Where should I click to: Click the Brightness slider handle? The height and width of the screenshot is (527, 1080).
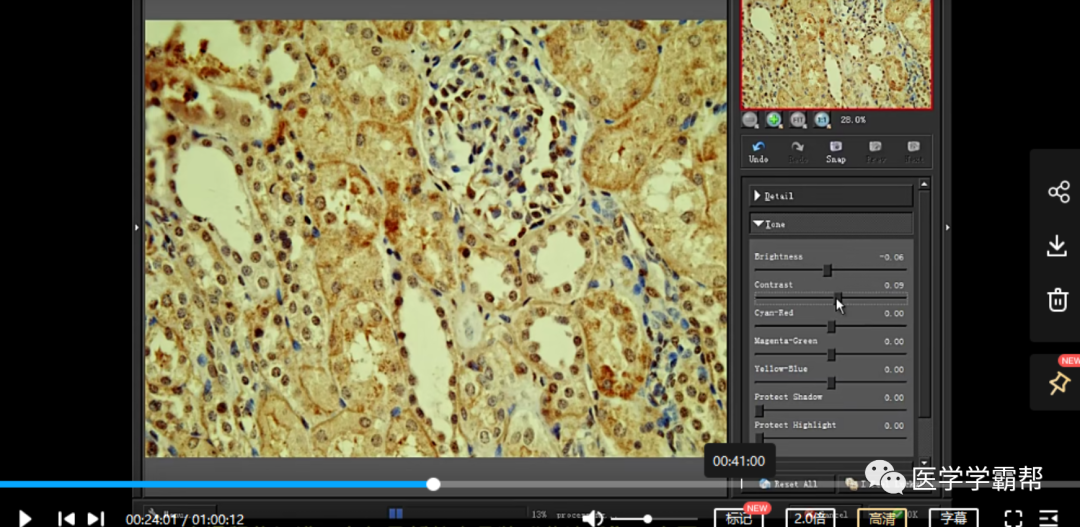click(x=828, y=270)
